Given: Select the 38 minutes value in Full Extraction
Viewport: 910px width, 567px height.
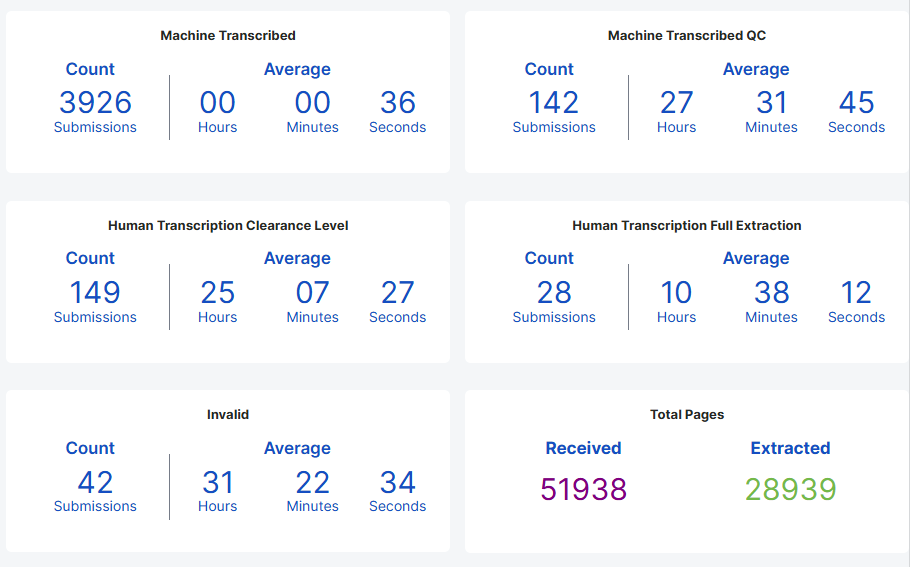Looking at the screenshot, I should click(x=771, y=293).
